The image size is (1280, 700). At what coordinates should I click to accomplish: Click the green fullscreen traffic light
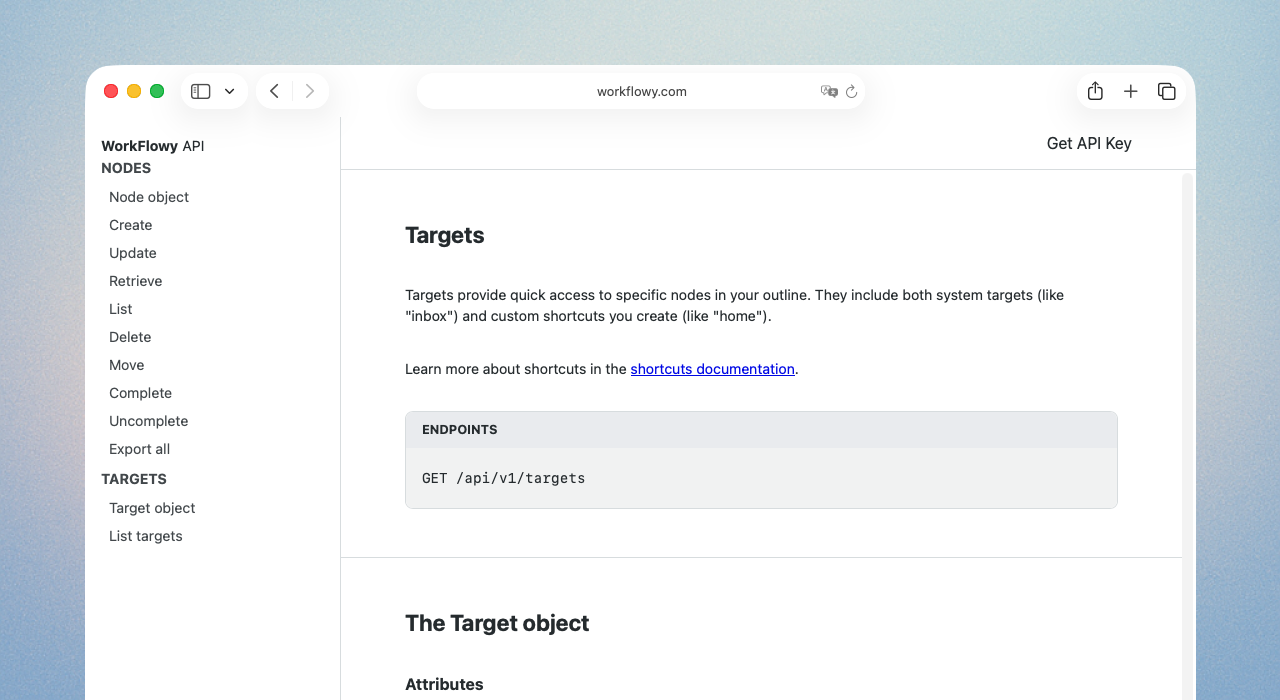coord(157,90)
